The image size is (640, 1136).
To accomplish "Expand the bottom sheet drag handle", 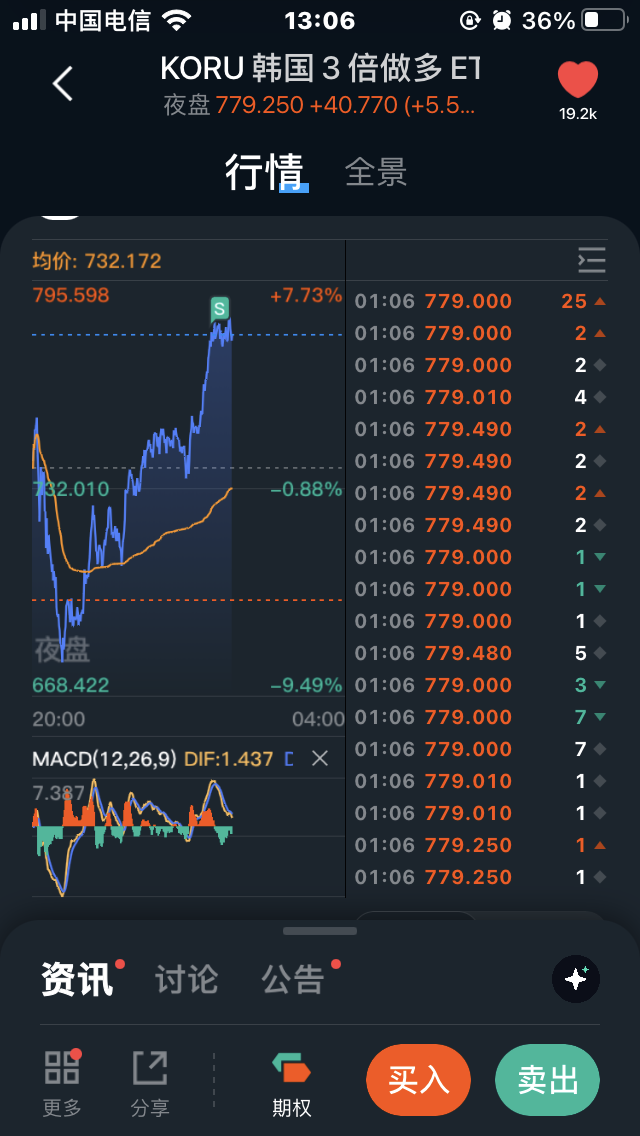I will [320, 931].
